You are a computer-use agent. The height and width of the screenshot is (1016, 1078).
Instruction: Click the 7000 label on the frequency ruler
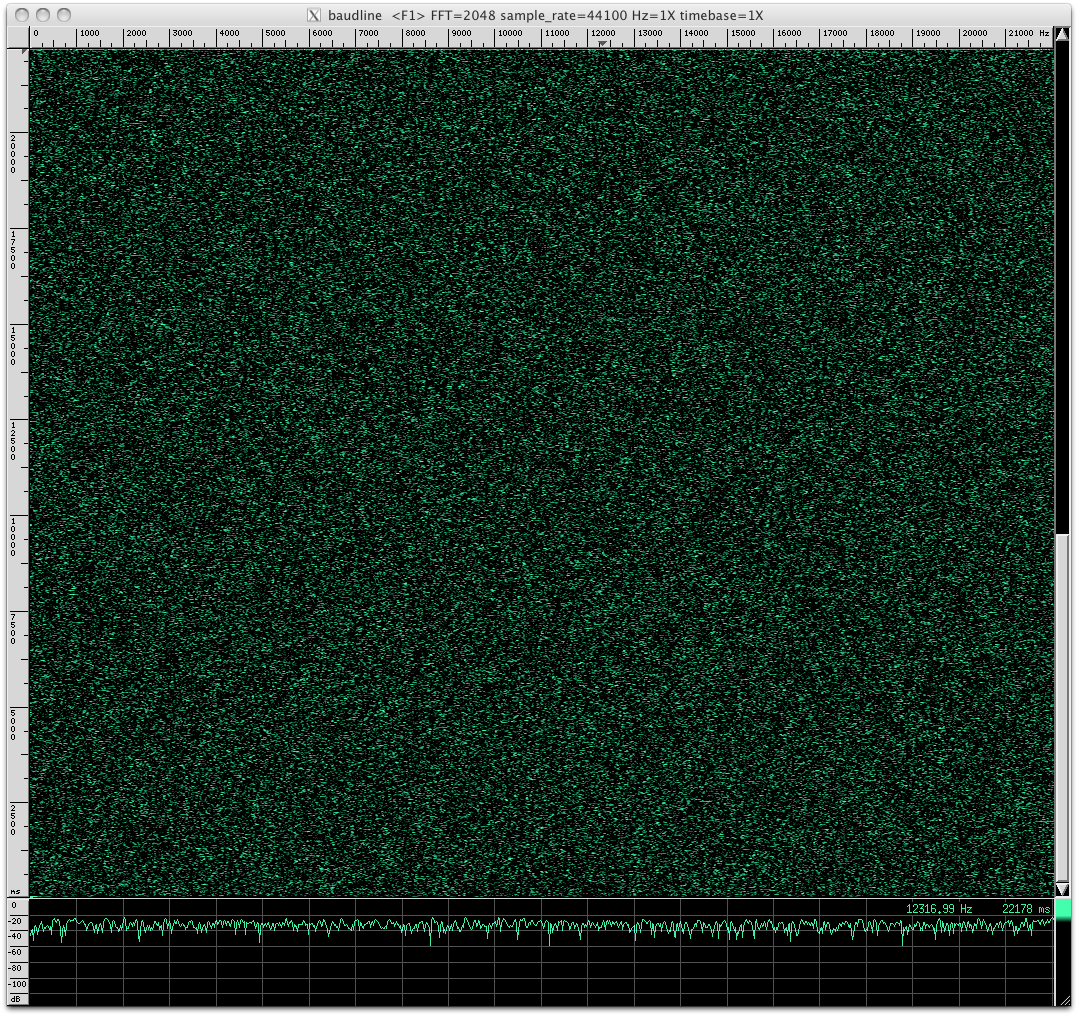point(368,33)
